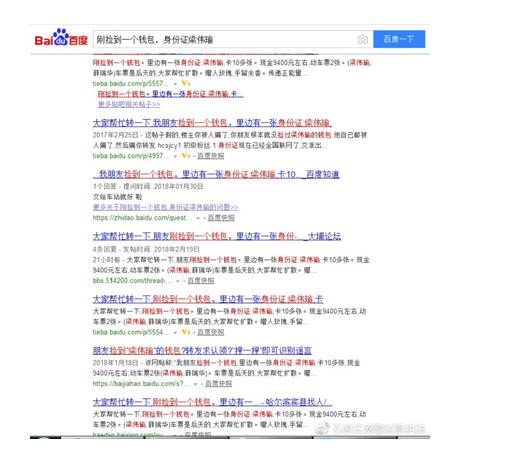518x466 pixels.
Task: Click the 百度一下 search button
Action: click(399, 39)
